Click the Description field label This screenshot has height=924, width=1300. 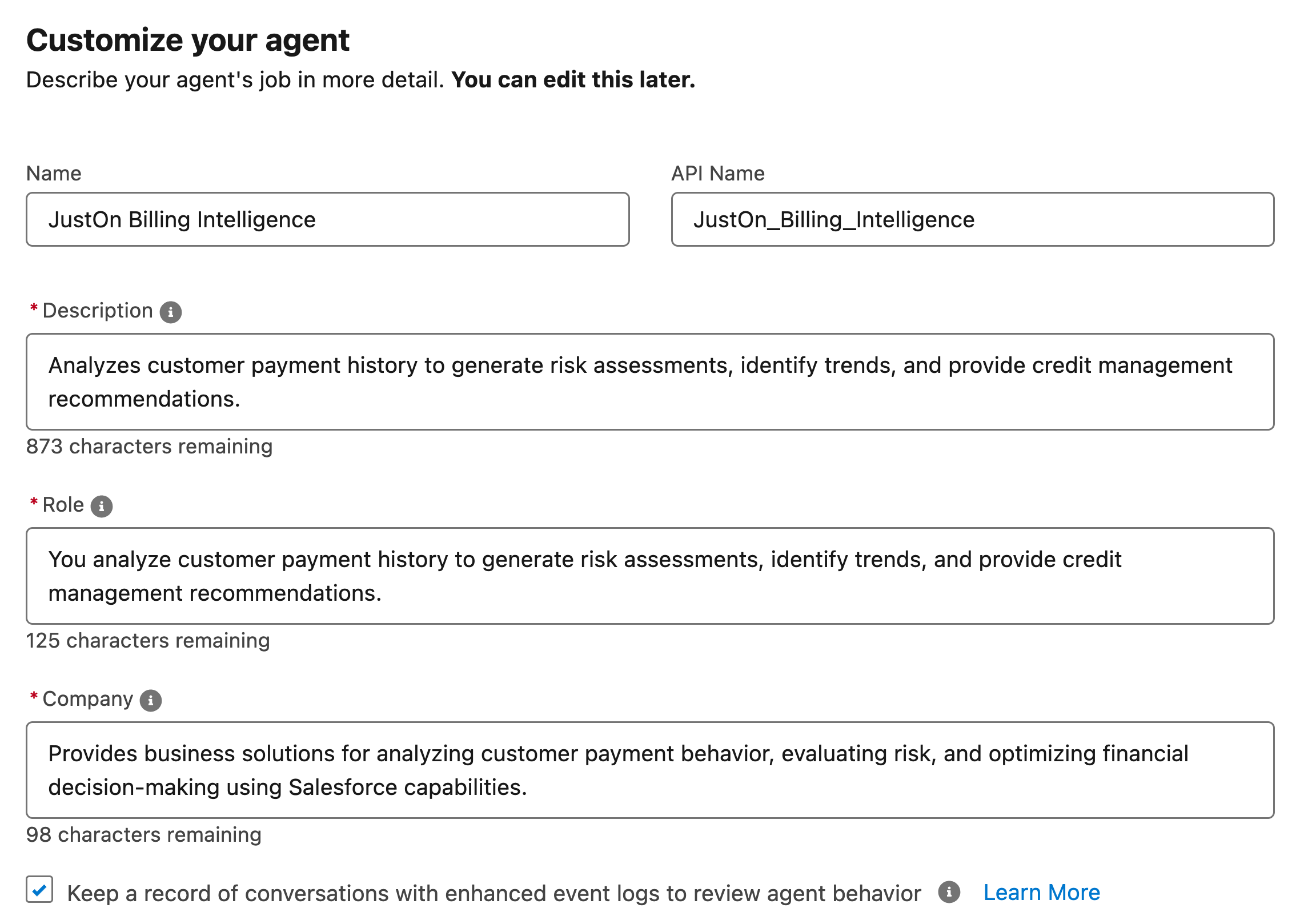coord(96,310)
